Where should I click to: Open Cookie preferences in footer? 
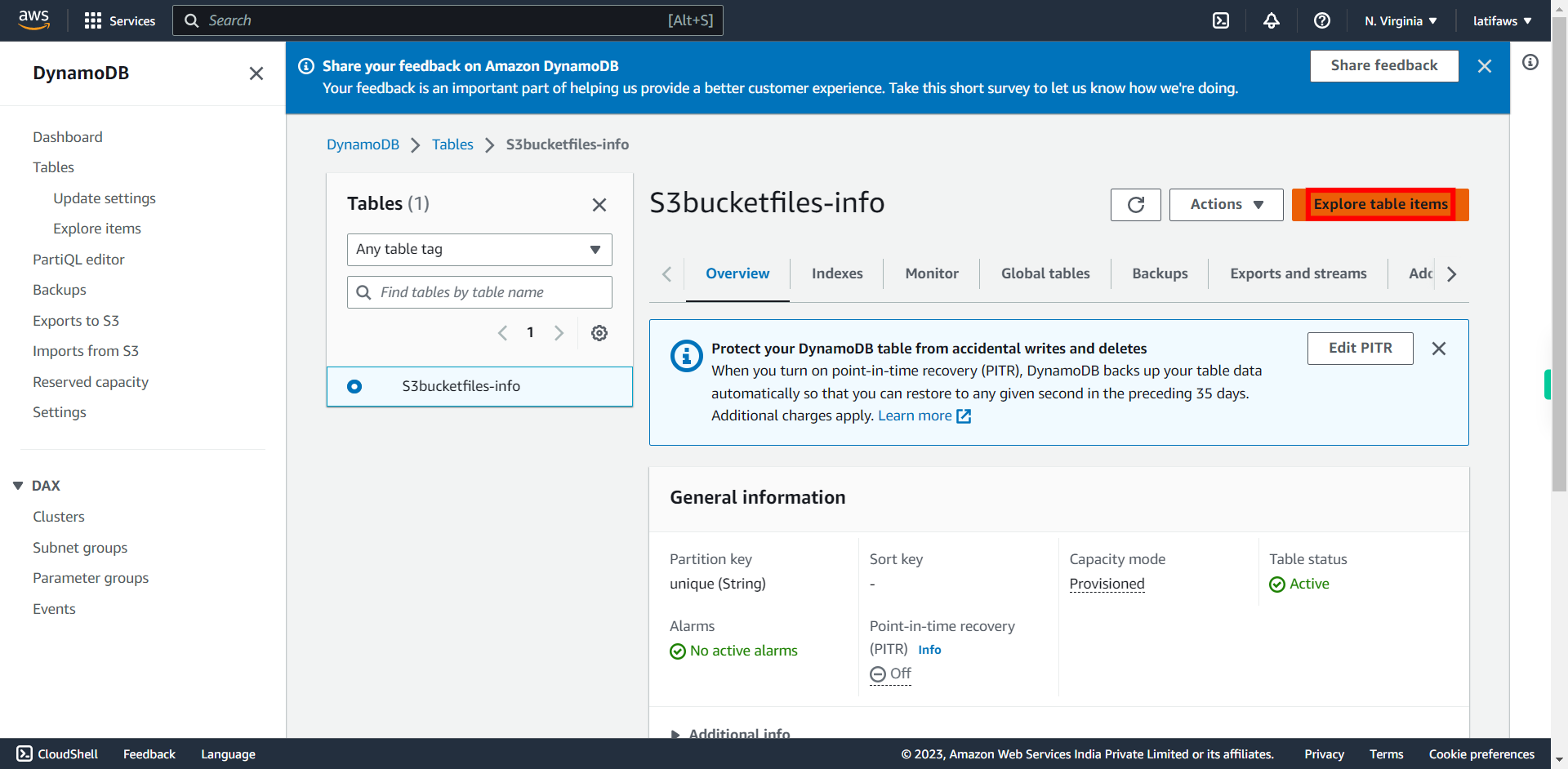tap(1481, 754)
